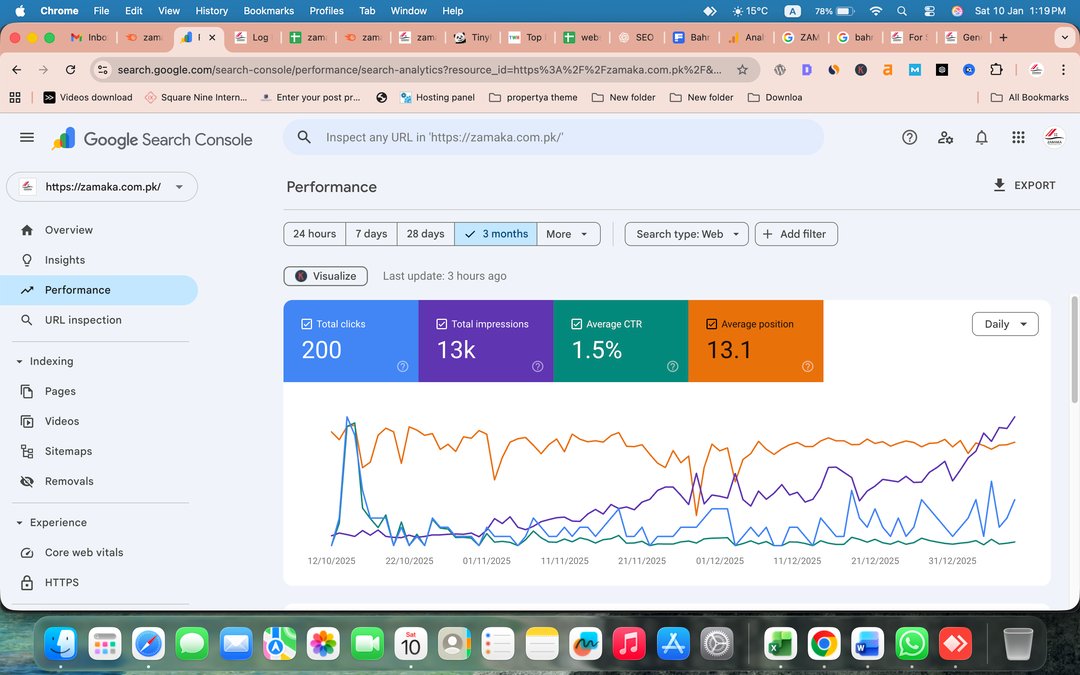Select the 28 days date range

pyautogui.click(x=425, y=234)
